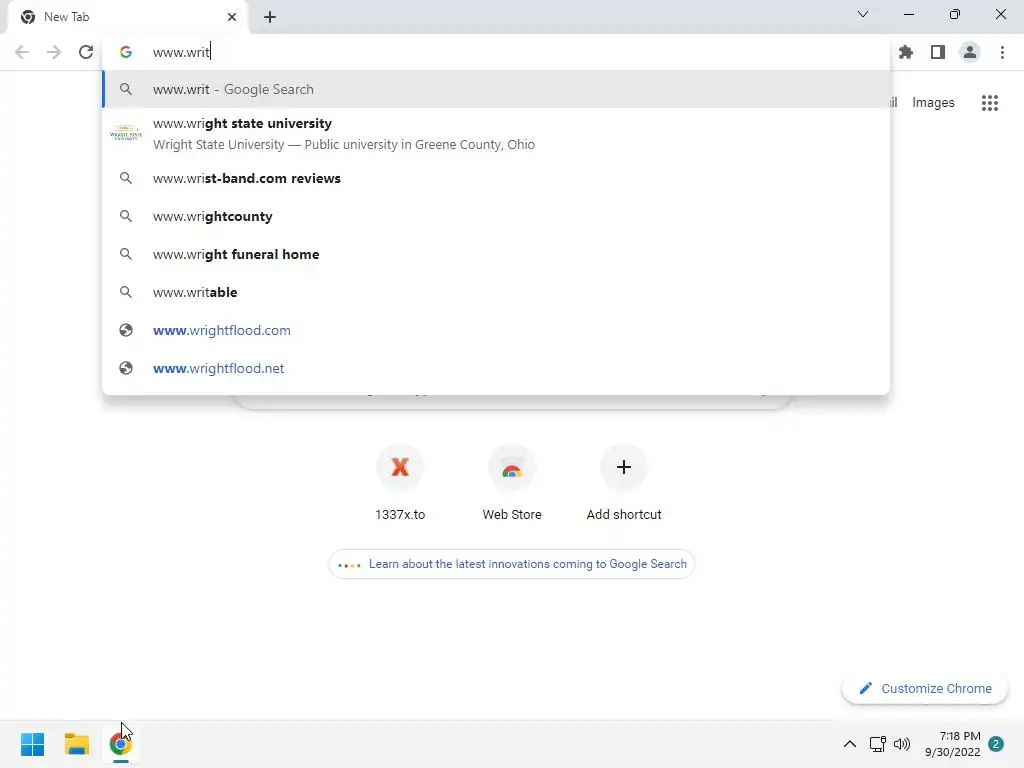
Task: Choose 'www.wright funeral home' suggestion
Action: [x=496, y=254]
